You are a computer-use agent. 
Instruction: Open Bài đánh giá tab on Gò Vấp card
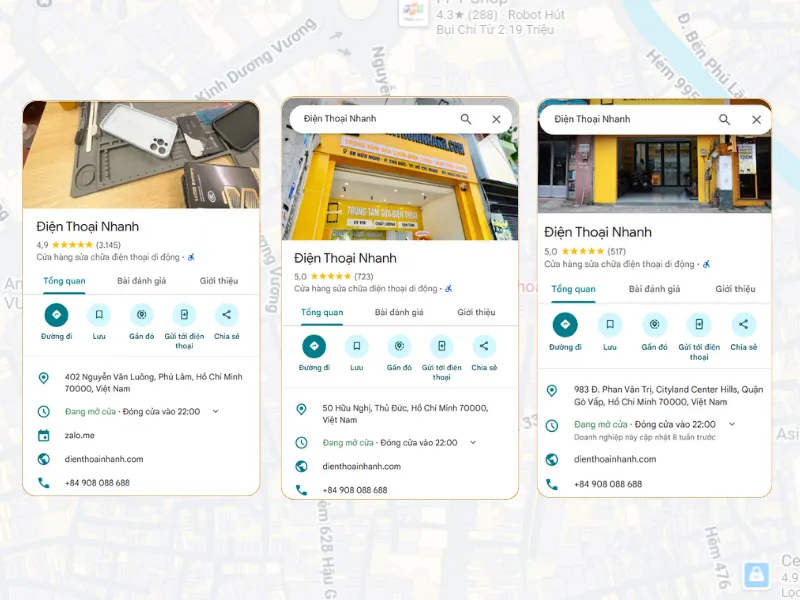click(x=655, y=289)
